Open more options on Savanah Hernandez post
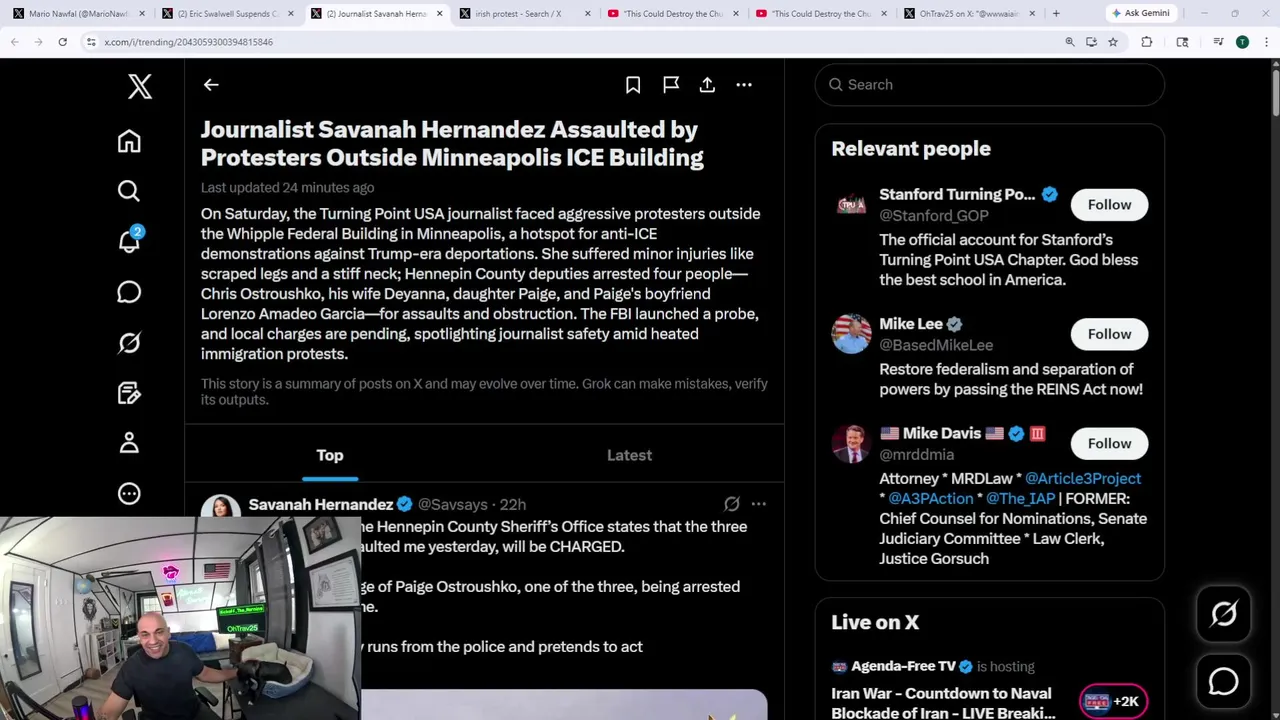1280x720 pixels. coord(759,504)
